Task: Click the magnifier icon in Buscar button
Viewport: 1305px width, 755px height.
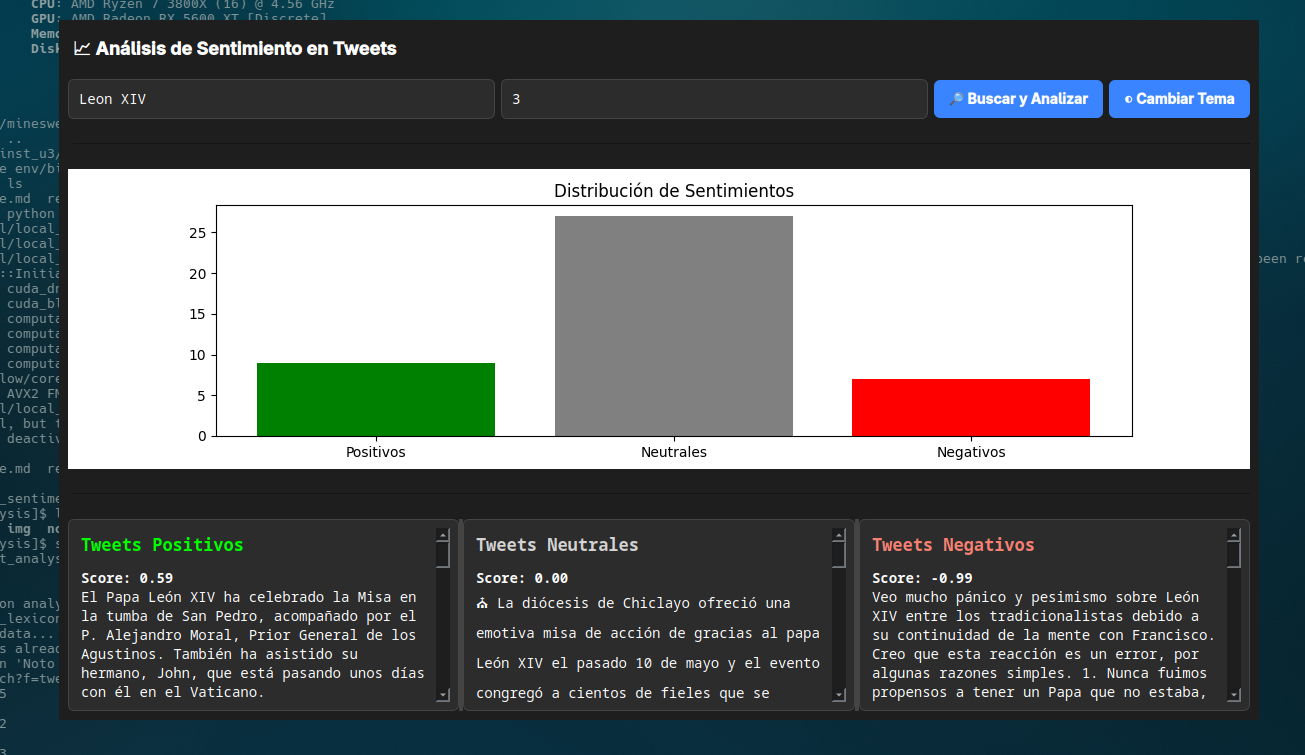Action: click(x=956, y=99)
